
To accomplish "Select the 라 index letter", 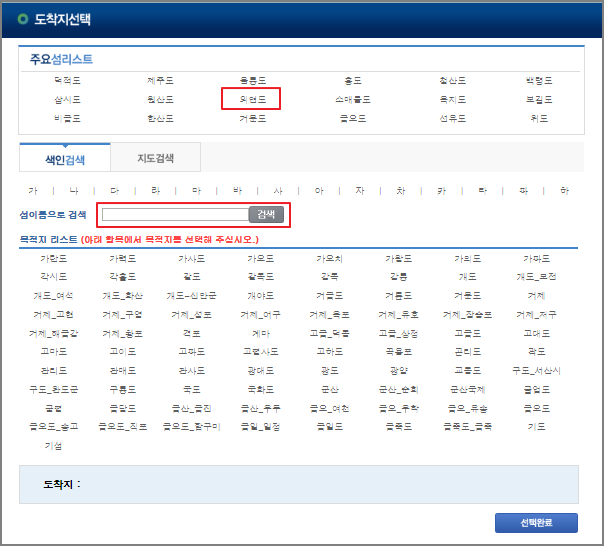I will (155, 190).
